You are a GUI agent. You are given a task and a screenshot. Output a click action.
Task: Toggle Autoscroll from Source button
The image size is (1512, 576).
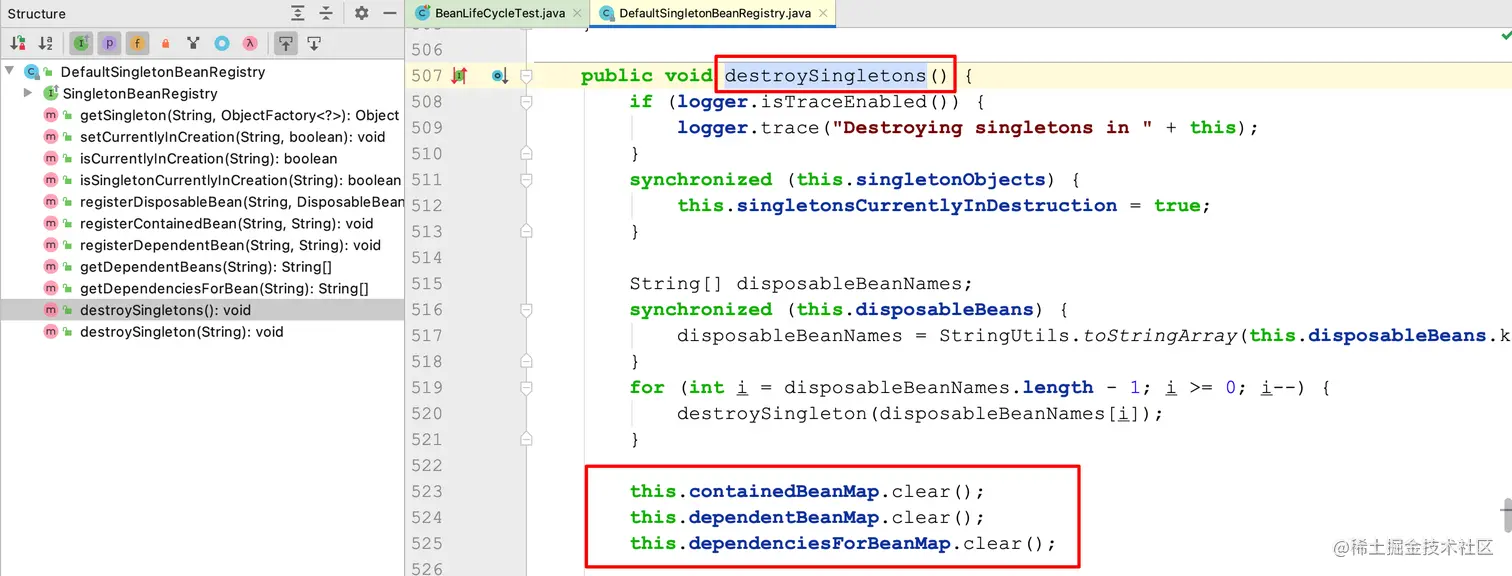point(314,43)
